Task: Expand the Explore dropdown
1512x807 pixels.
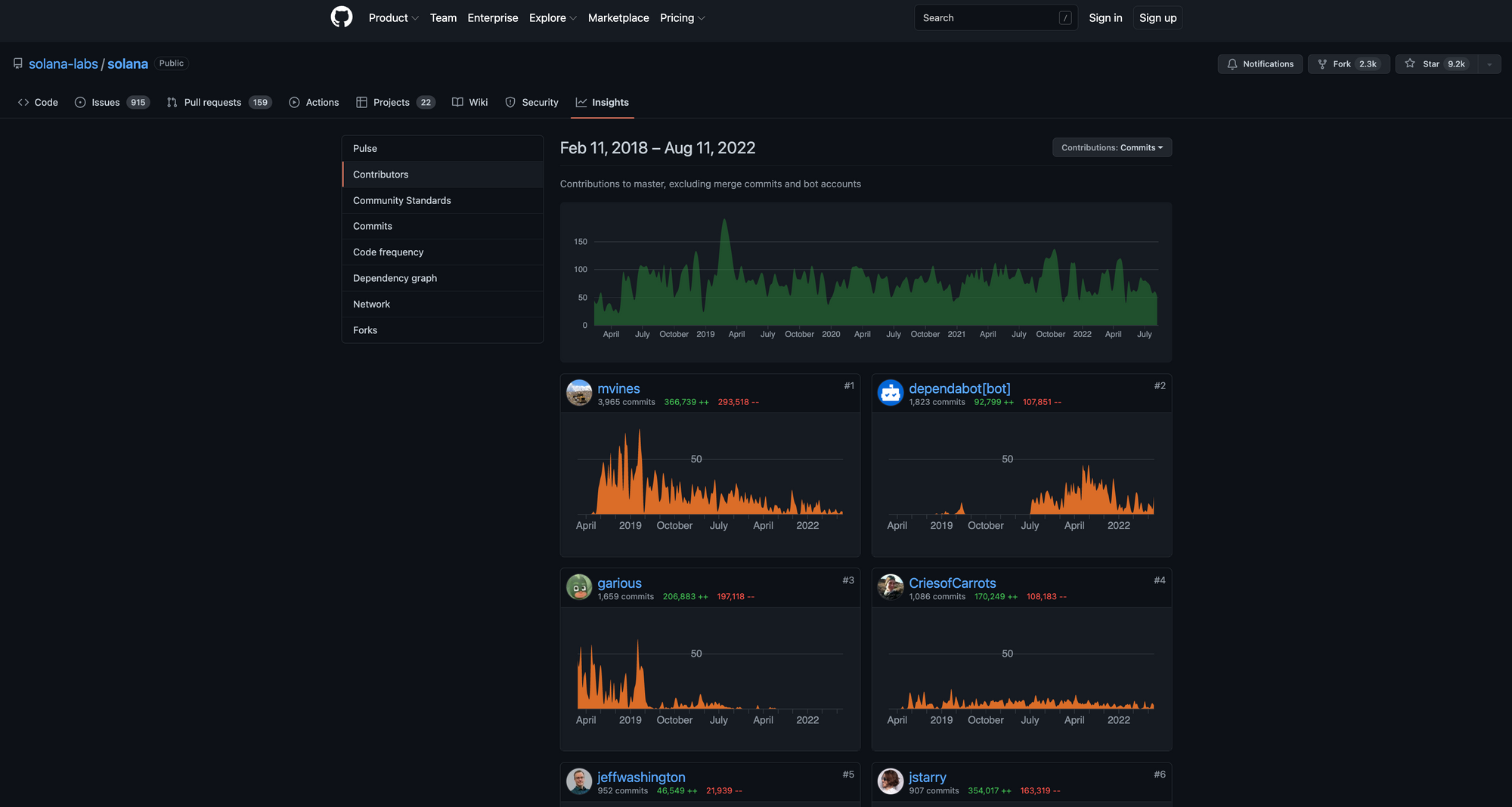Action: [553, 17]
